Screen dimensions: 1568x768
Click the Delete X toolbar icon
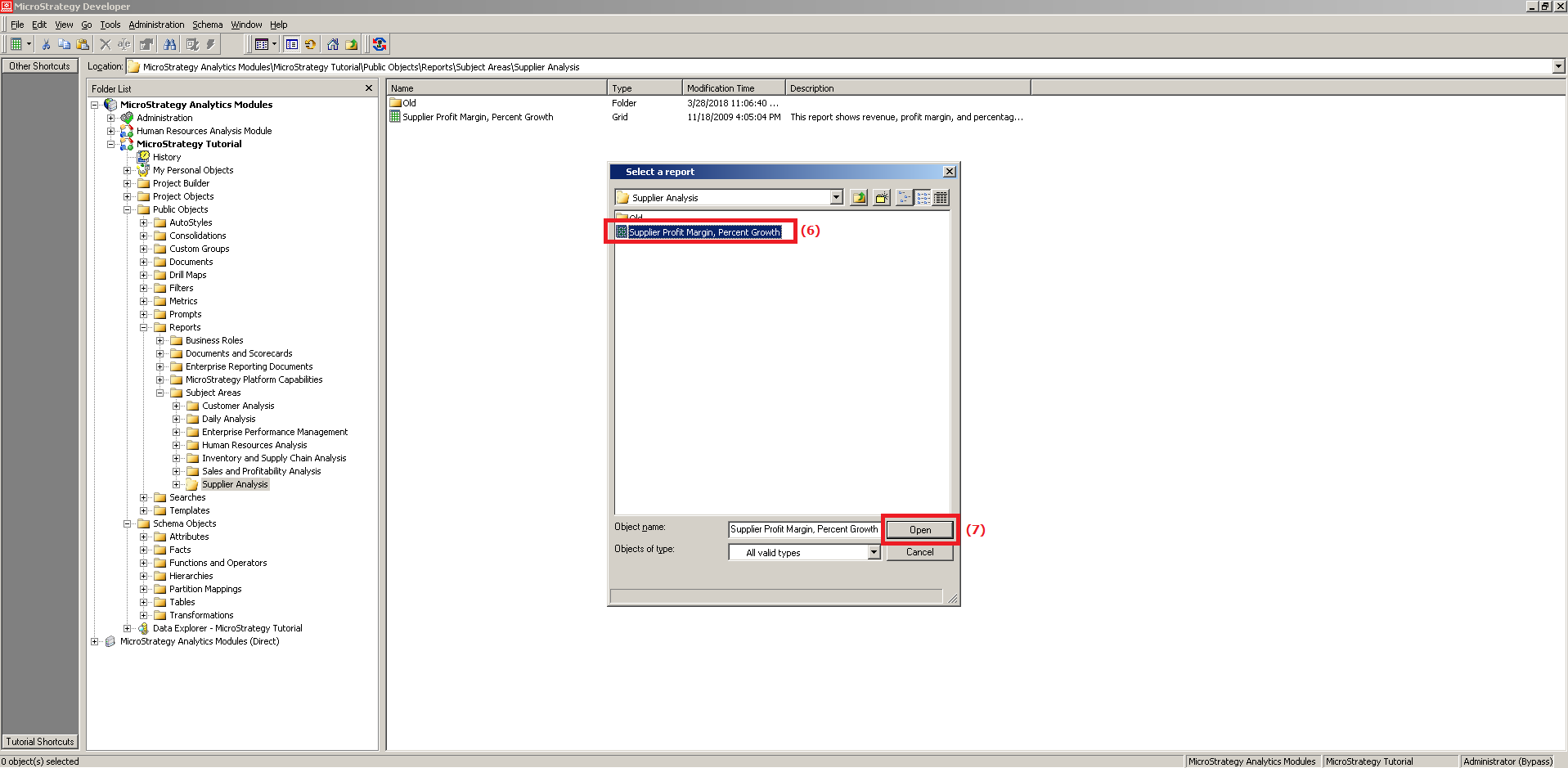tap(106, 44)
